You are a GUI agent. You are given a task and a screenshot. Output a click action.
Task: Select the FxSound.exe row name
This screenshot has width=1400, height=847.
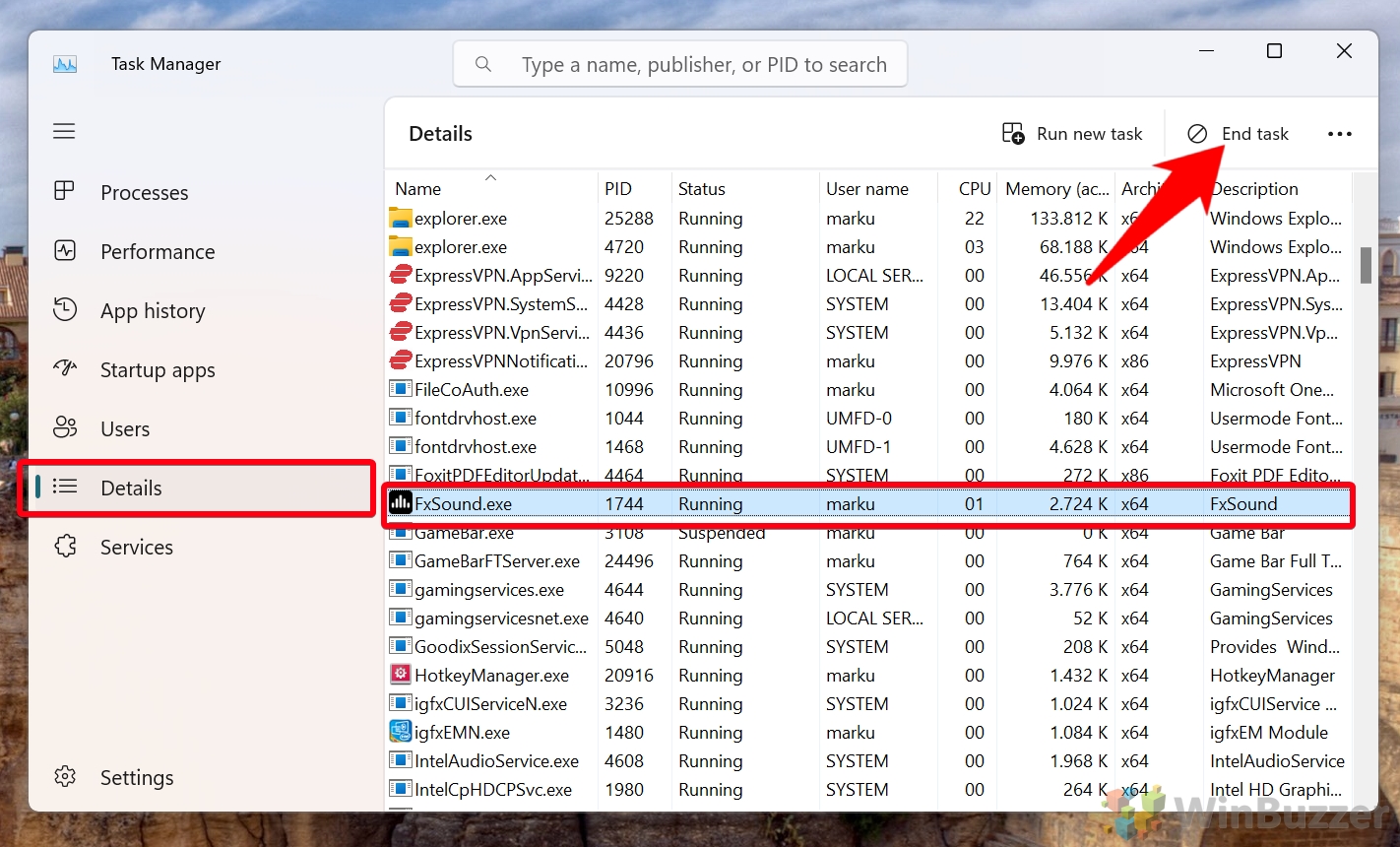pyautogui.click(x=463, y=503)
